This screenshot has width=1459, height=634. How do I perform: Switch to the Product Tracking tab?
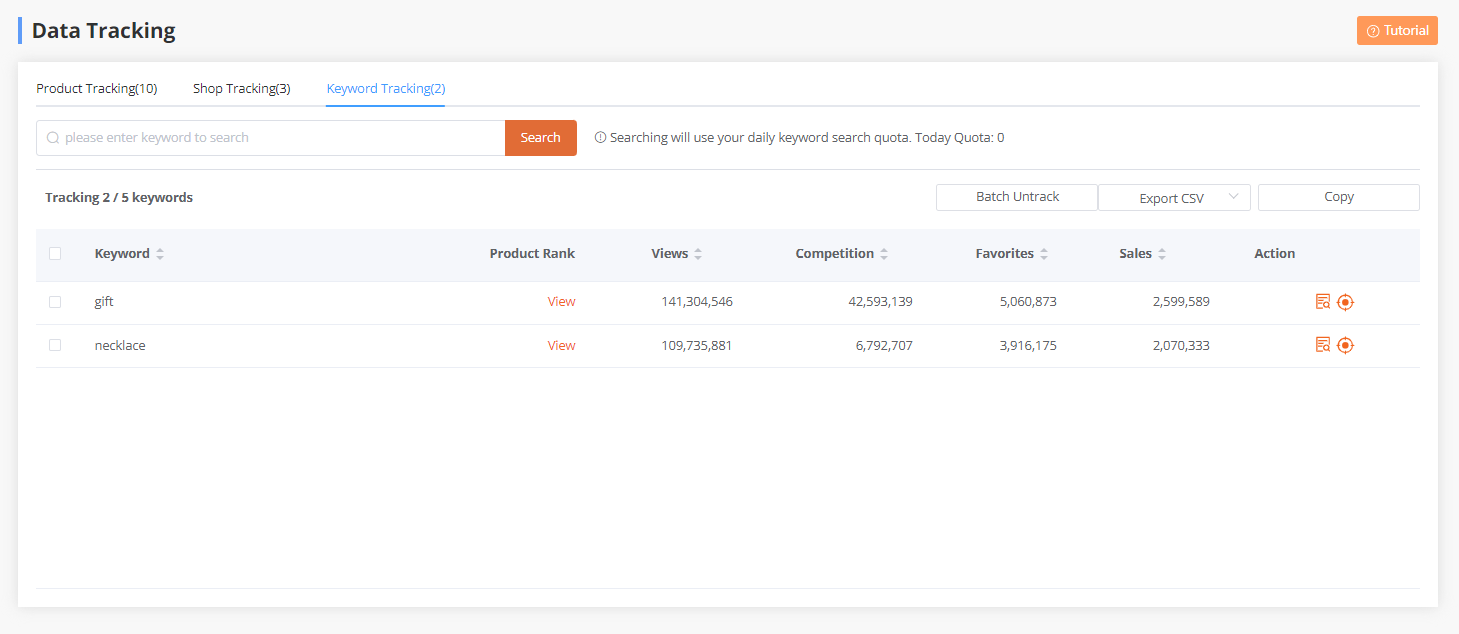pyautogui.click(x=96, y=88)
